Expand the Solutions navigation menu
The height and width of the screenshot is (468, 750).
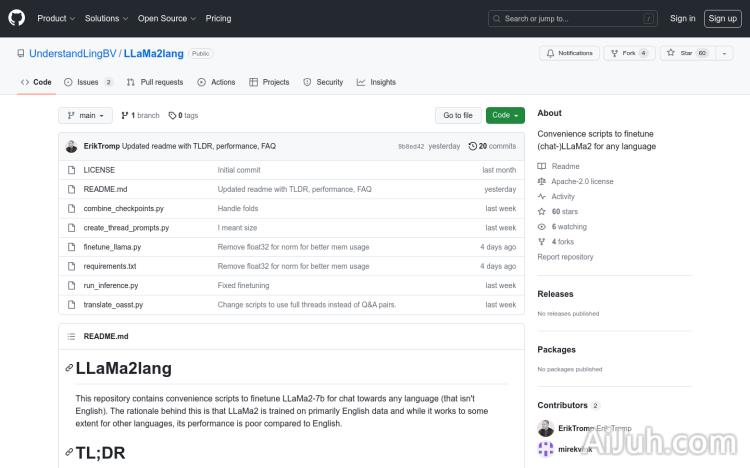coord(105,18)
